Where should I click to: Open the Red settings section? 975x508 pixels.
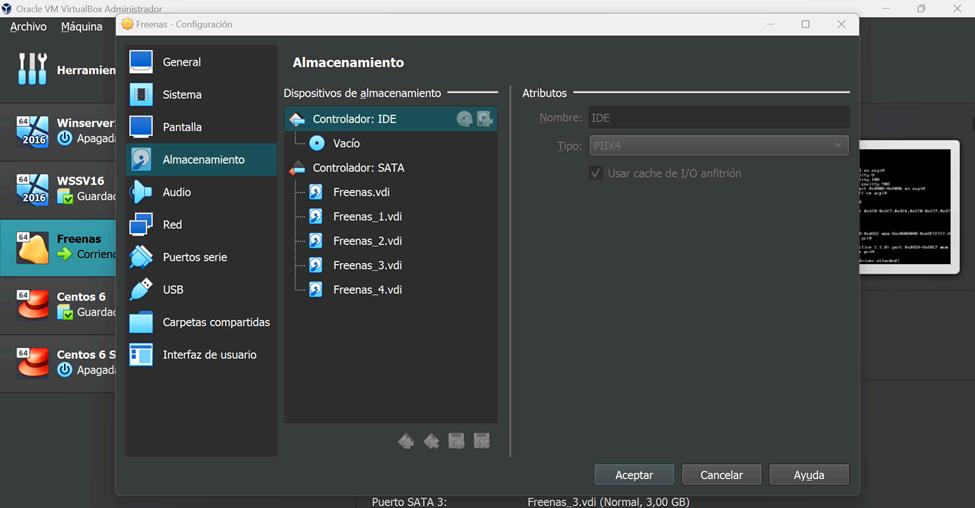pos(201,224)
